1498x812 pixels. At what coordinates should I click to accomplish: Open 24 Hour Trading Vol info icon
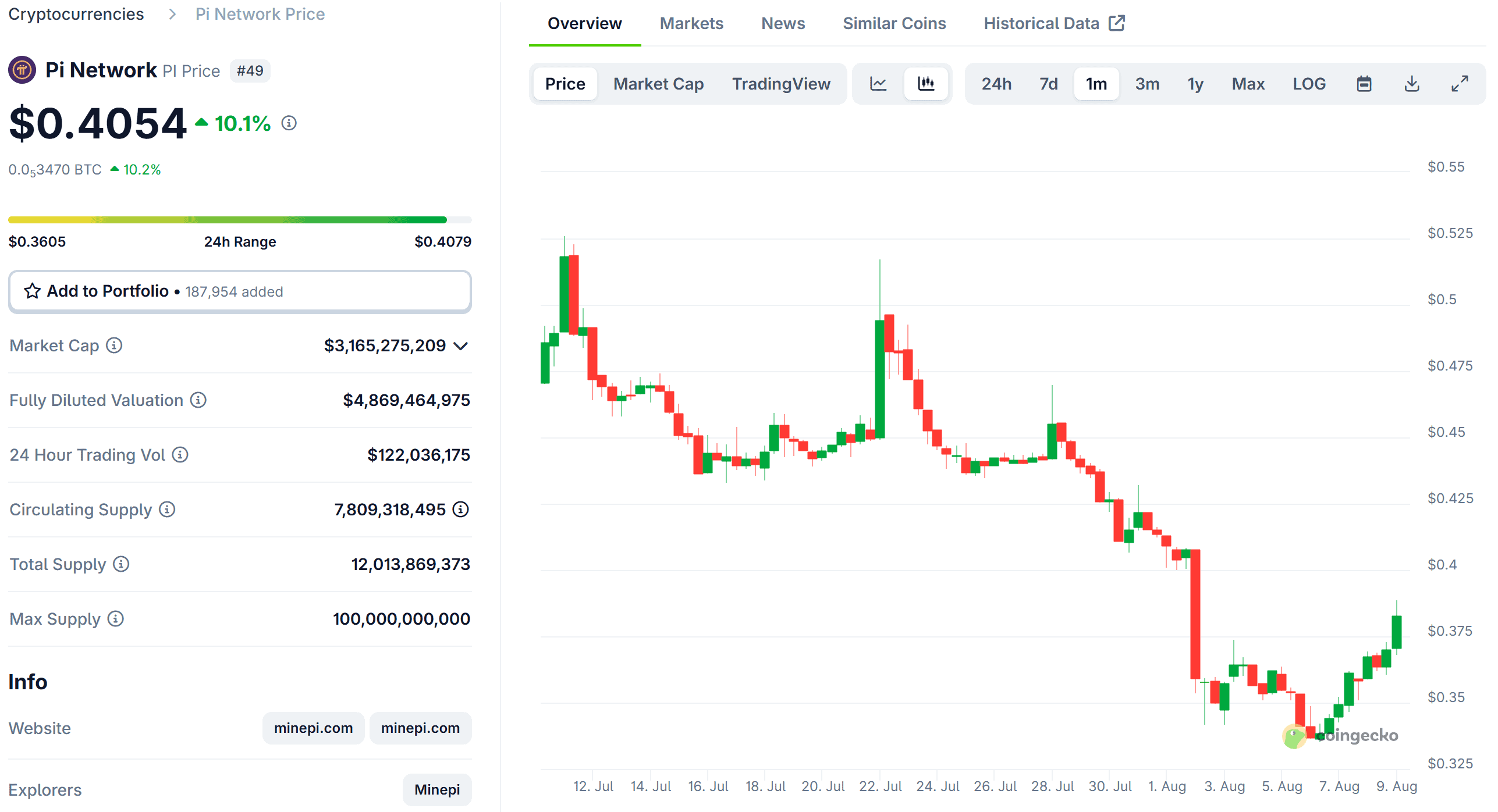[180, 455]
